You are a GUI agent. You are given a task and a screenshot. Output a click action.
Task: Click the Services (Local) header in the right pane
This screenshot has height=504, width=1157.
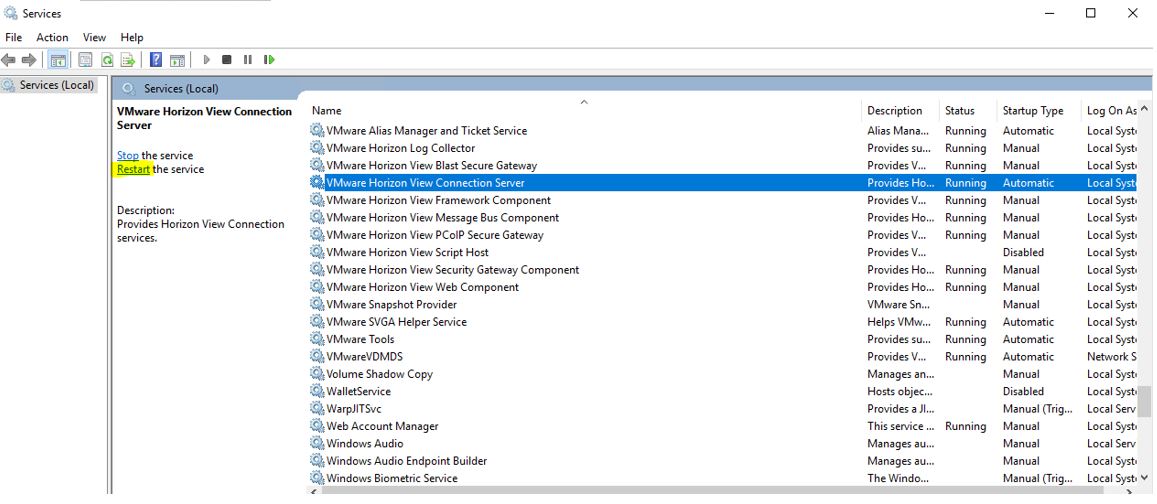(x=181, y=89)
